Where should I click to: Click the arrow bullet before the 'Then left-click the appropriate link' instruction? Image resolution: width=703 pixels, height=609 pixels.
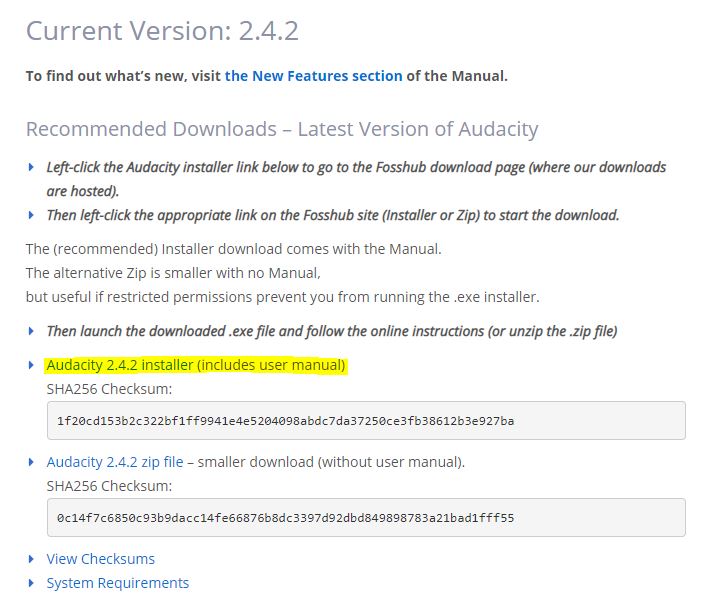tap(31, 215)
